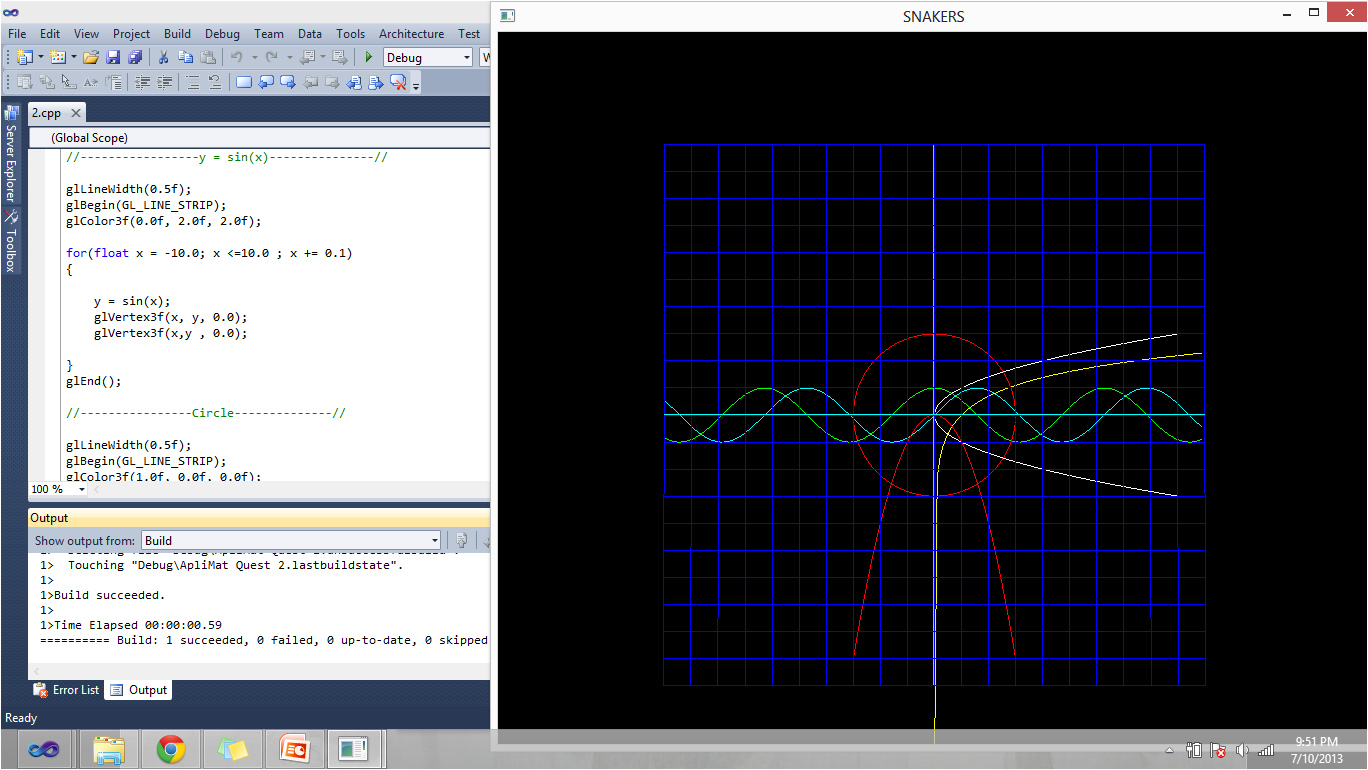This screenshot has height=770, width=1368.
Task: Click the Display Object Member List icon
Action: click(24, 82)
